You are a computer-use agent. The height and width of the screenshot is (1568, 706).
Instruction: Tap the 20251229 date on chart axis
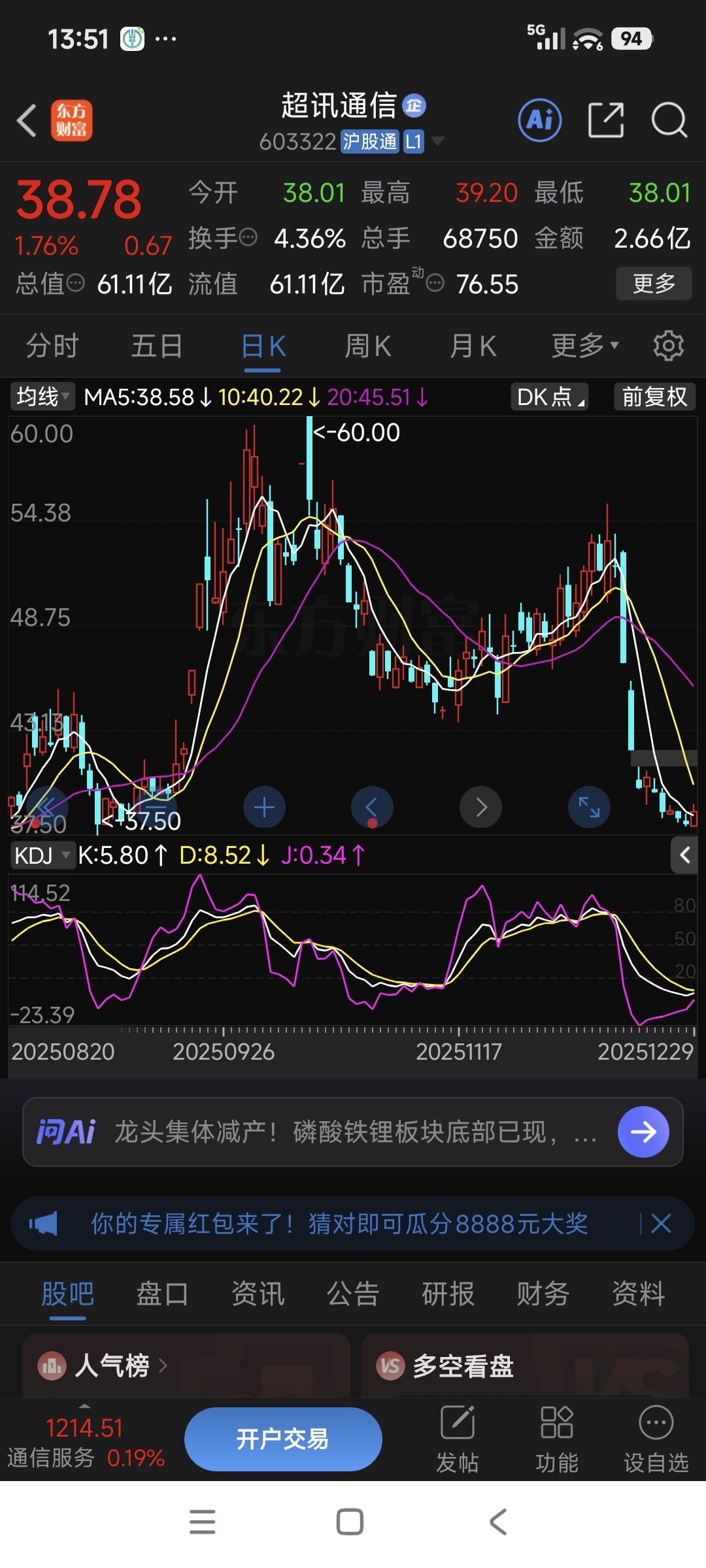click(x=645, y=1051)
